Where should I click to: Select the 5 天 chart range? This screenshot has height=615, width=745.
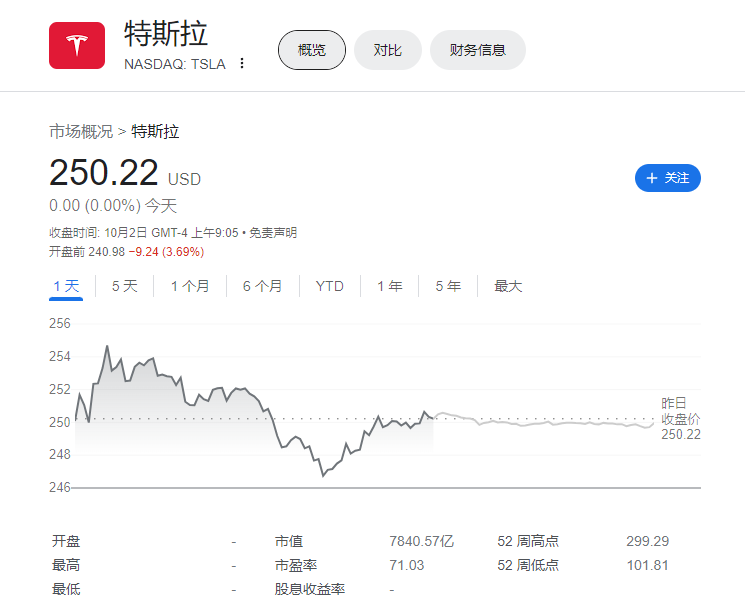[124, 286]
